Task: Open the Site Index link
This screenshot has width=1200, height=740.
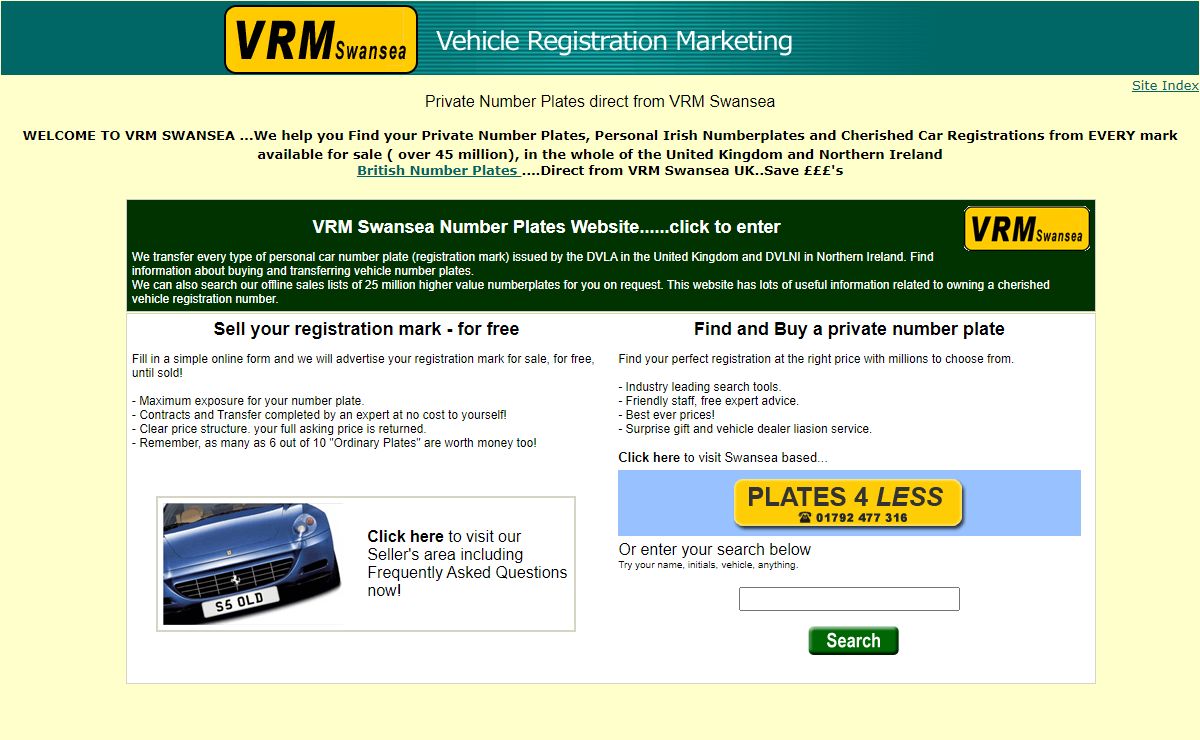Action: click(1165, 86)
